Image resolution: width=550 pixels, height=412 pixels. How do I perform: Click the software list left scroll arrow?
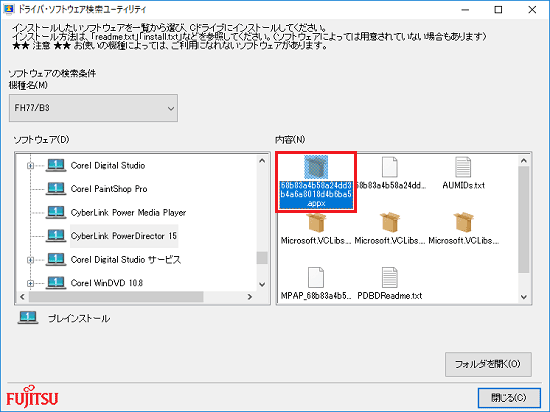22,297
